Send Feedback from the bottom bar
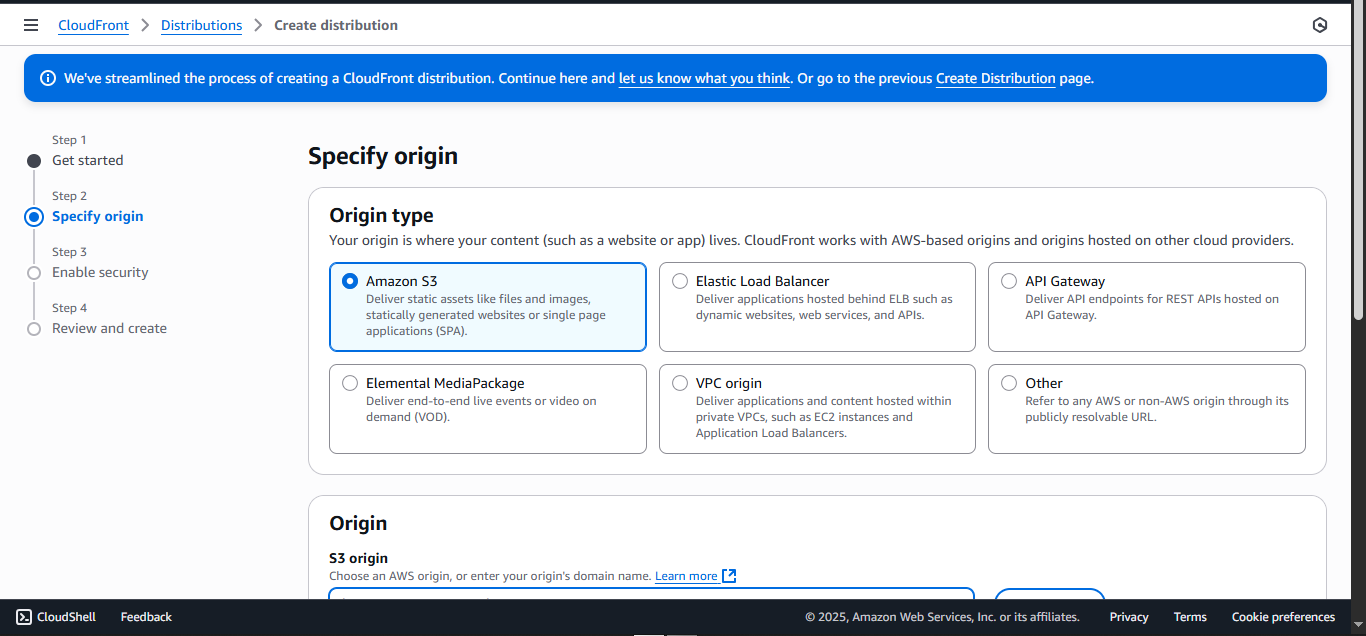Image resolution: width=1366 pixels, height=636 pixels. click(x=145, y=617)
